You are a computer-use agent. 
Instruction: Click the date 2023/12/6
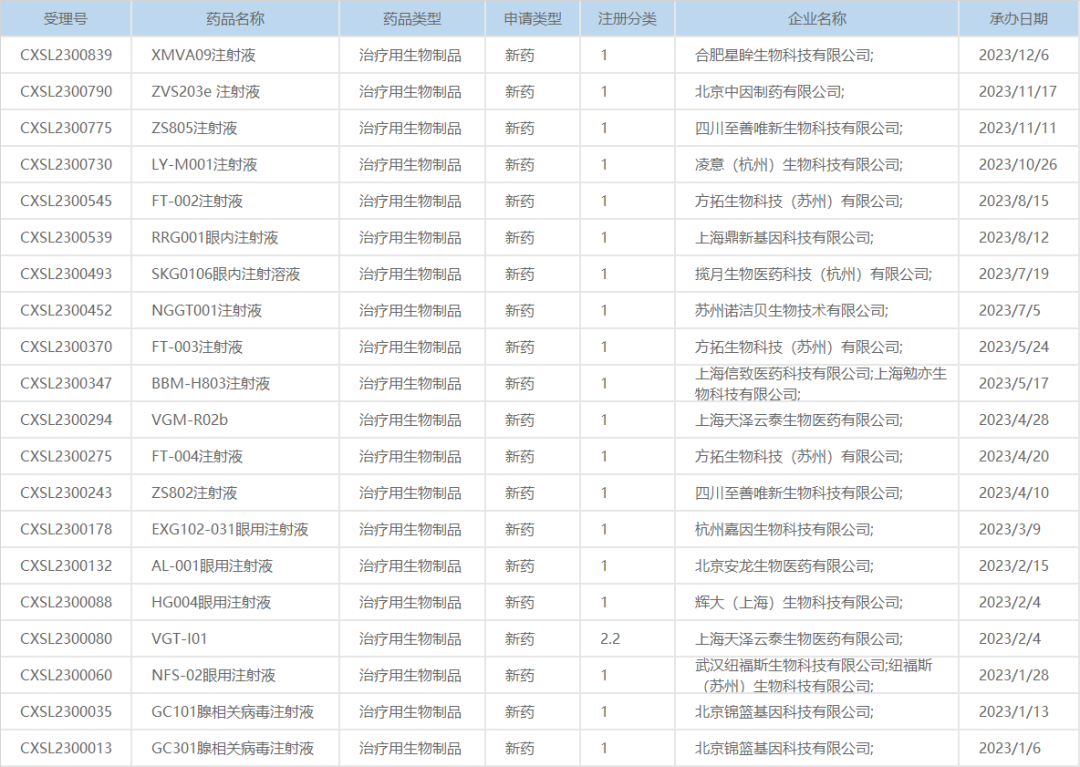[x=1013, y=55]
